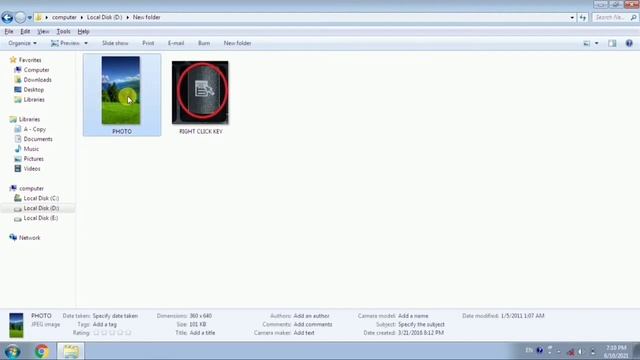Click the Refresh button beside address bar
640x360 pixels.
click(x=582, y=18)
